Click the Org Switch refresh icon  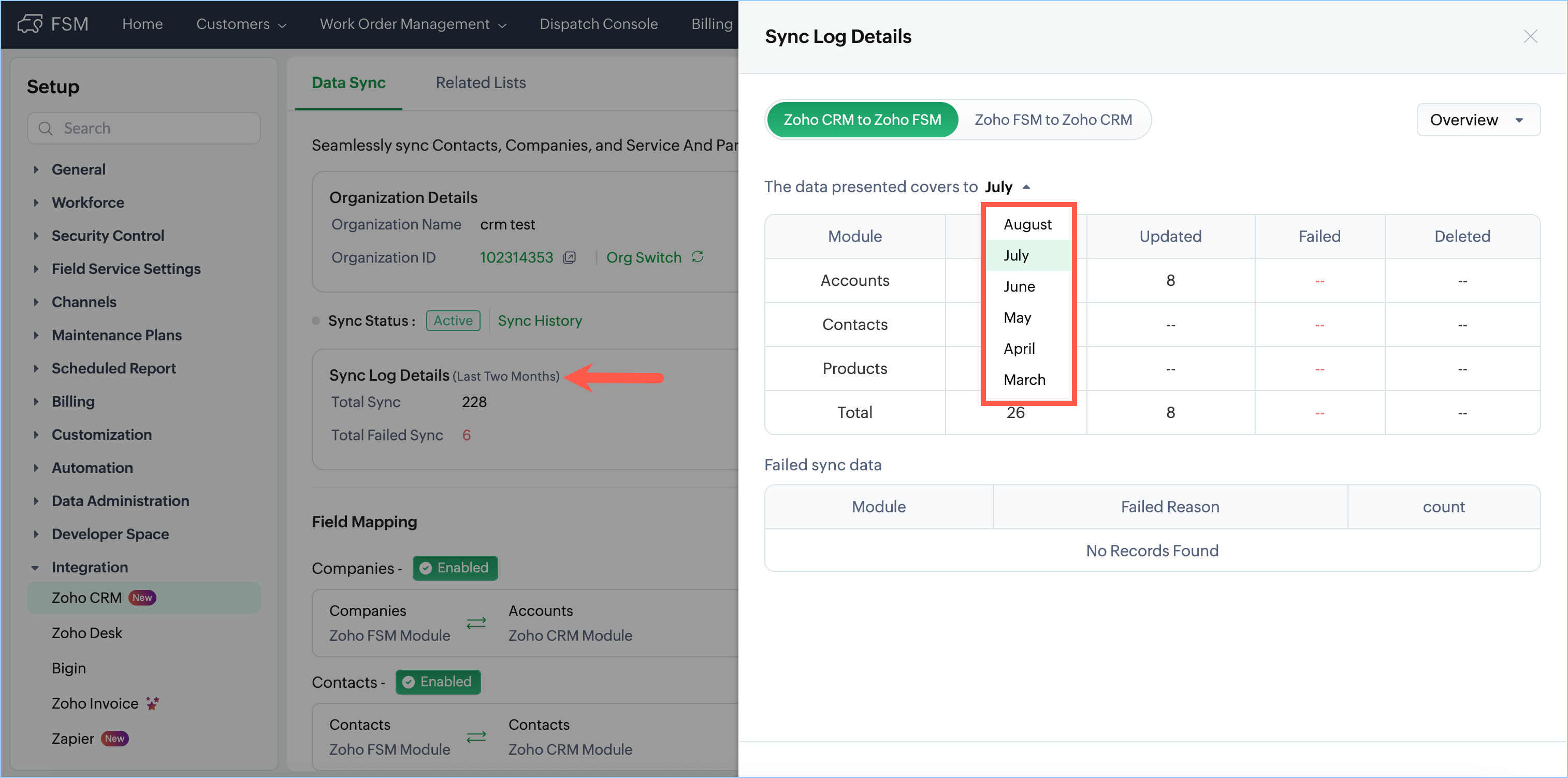[698, 257]
